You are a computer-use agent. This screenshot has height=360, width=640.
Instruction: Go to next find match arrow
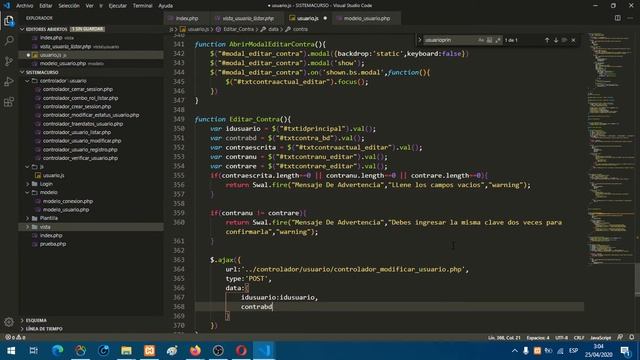556,40
